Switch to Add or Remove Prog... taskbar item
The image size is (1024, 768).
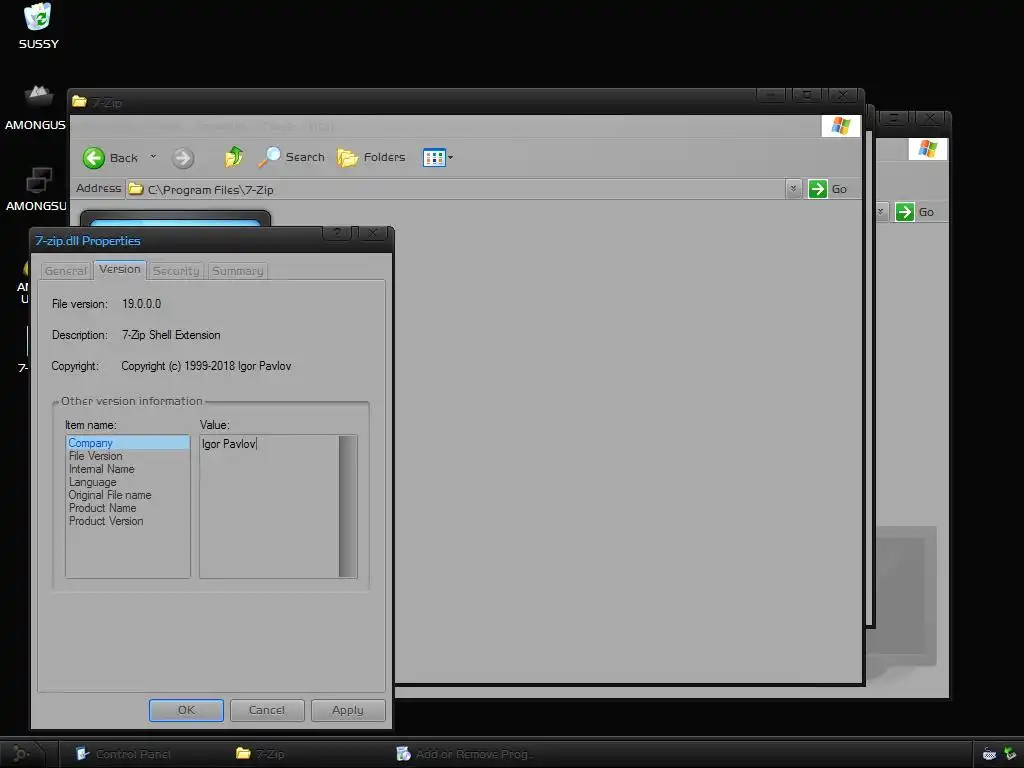[465, 754]
